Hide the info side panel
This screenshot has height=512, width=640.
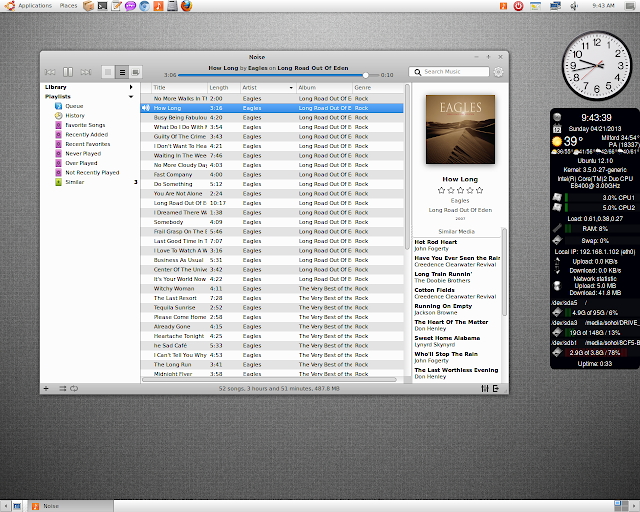click(496, 388)
